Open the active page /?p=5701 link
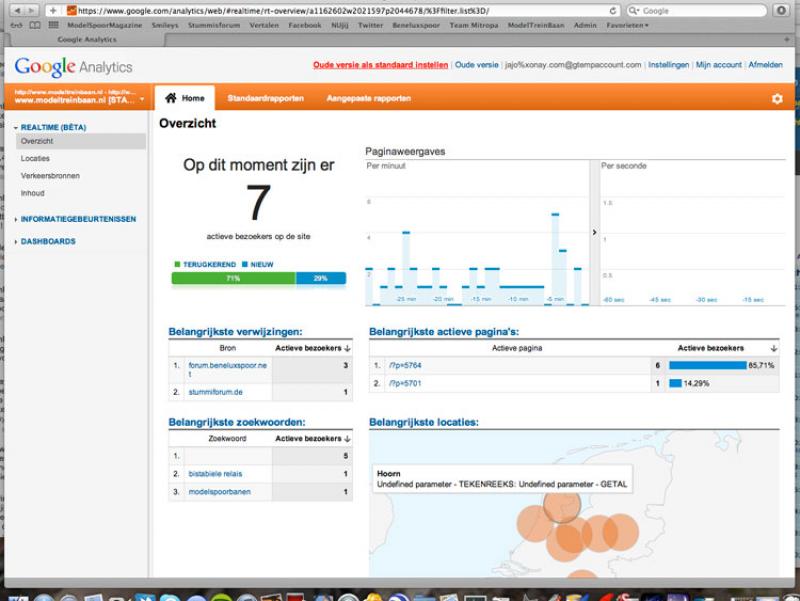Viewport: 800px width, 601px height. [x=405, y=384]
